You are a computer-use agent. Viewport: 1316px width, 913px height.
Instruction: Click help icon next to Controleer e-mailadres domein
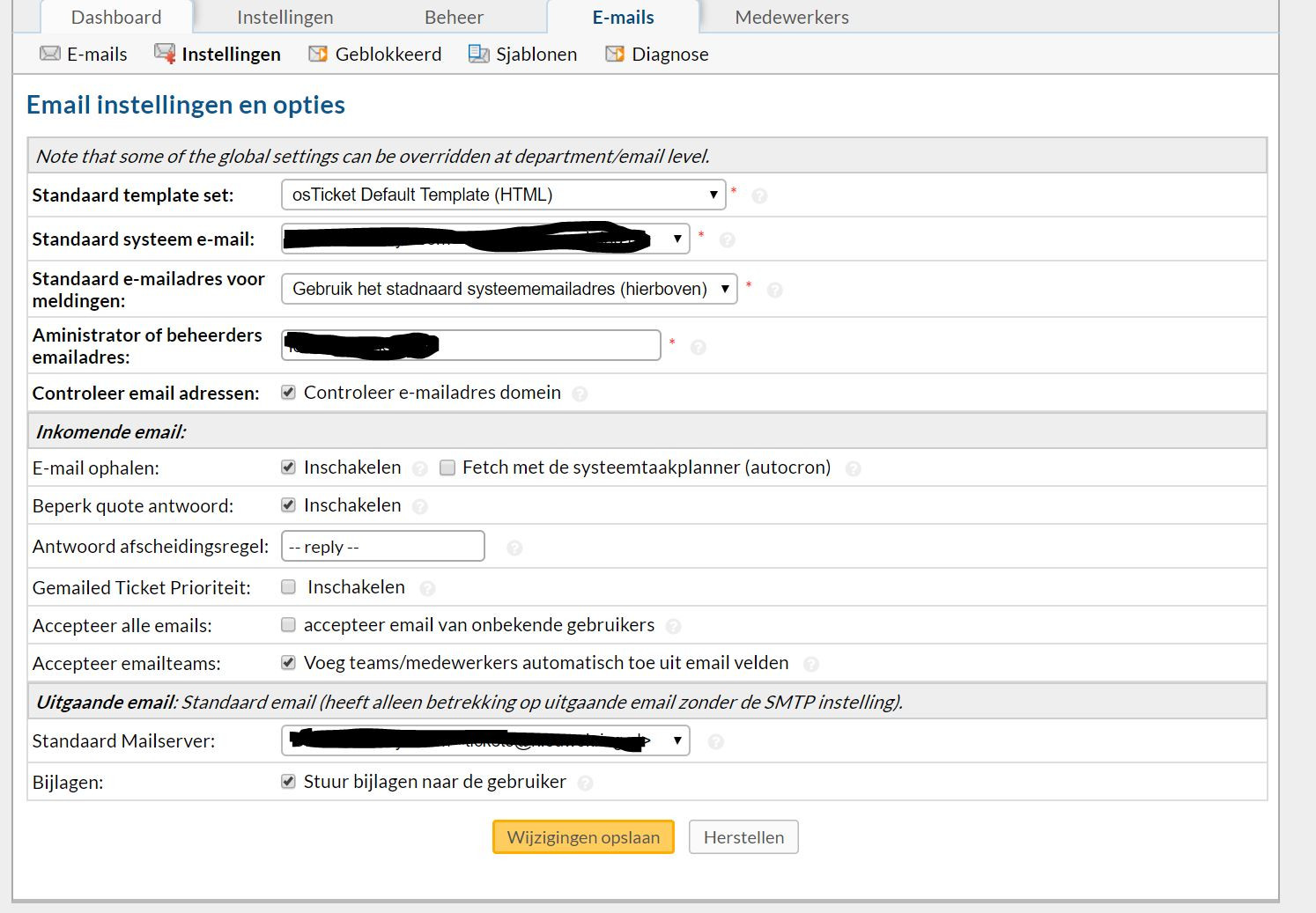(x=580, y=394)
